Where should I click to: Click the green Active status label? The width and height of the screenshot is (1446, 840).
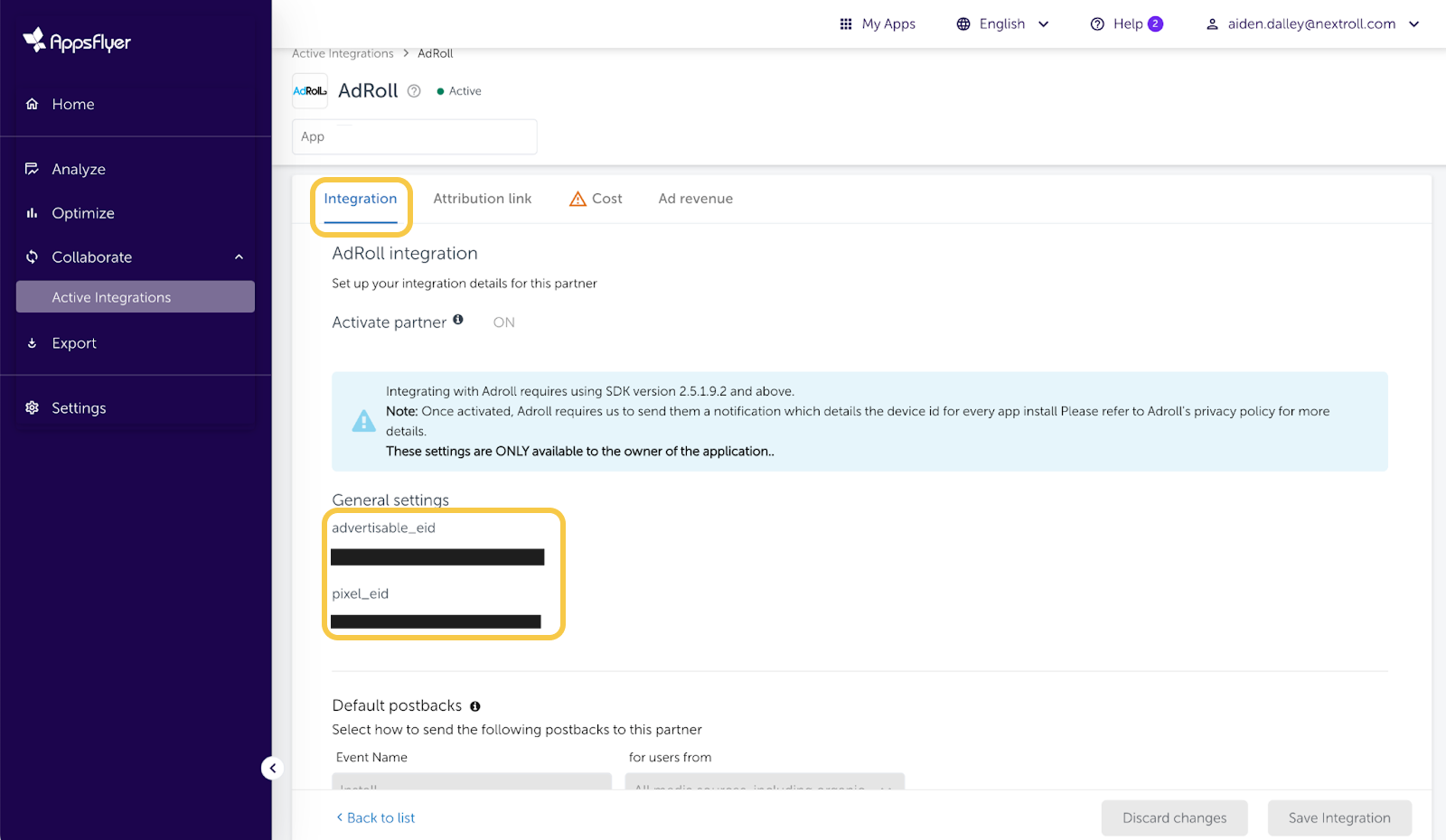pos(459,91)
